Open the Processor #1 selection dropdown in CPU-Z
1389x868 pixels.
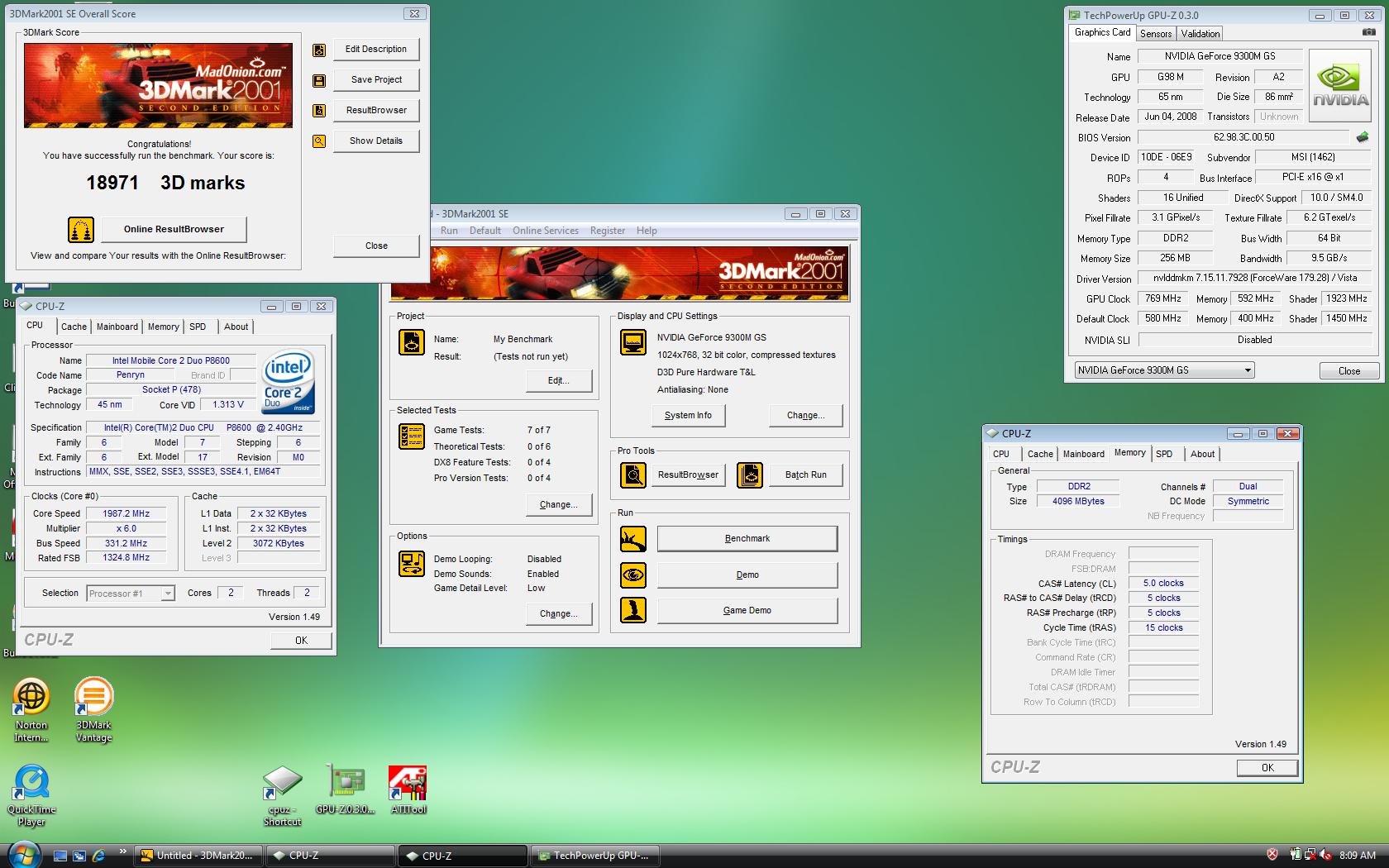[131, 594]
